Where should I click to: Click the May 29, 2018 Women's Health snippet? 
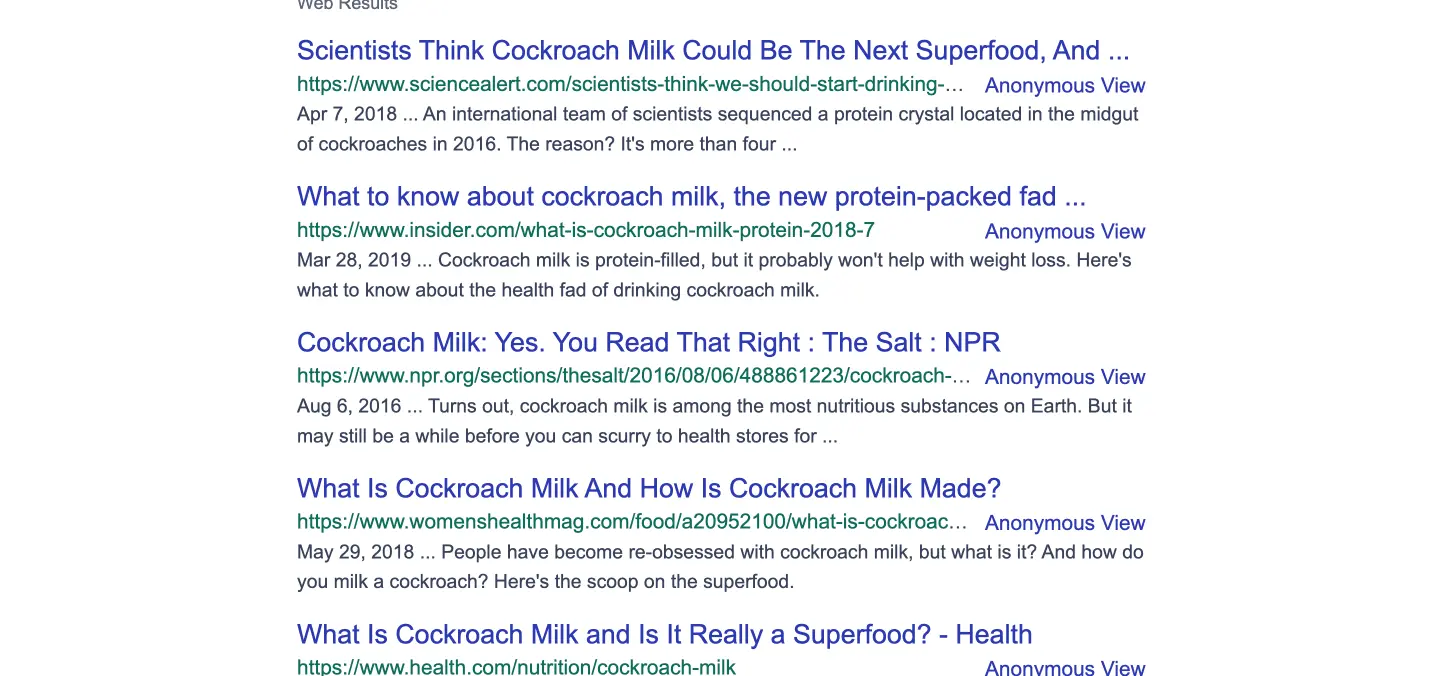click(x=719, y=567)
